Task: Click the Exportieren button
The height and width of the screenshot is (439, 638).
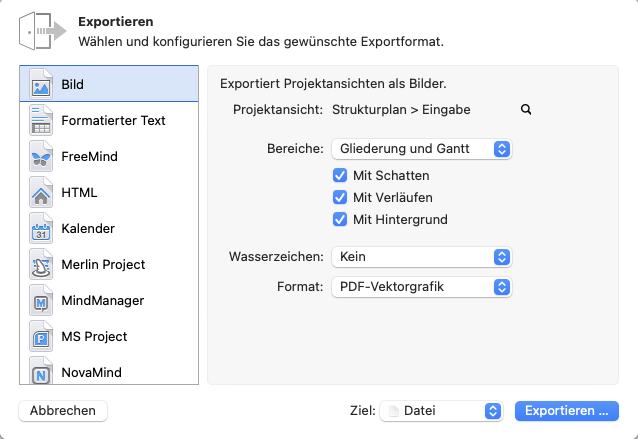Action: pos(566,410)
